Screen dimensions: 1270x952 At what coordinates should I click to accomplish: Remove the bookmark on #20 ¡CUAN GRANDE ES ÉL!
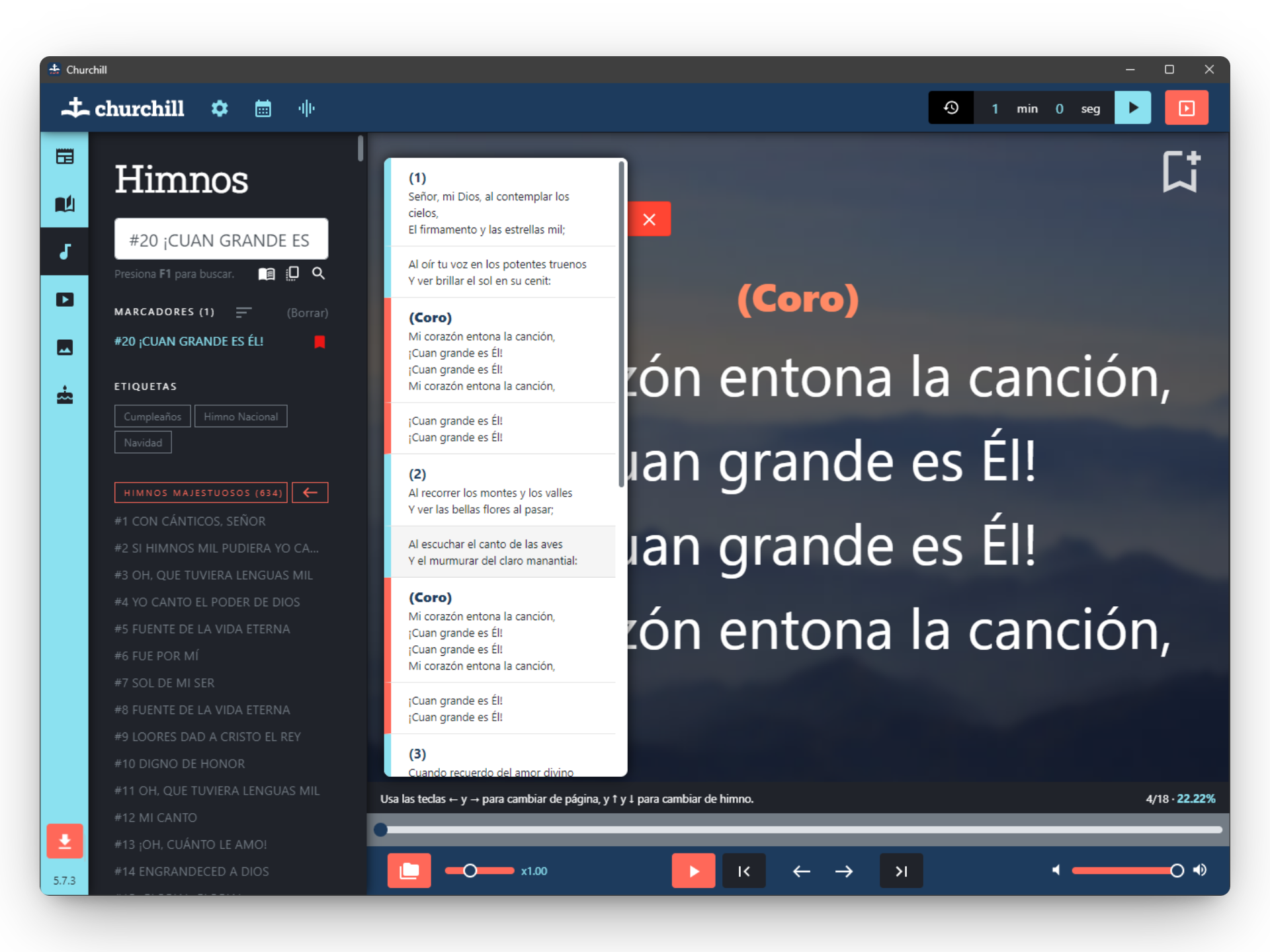319,342
